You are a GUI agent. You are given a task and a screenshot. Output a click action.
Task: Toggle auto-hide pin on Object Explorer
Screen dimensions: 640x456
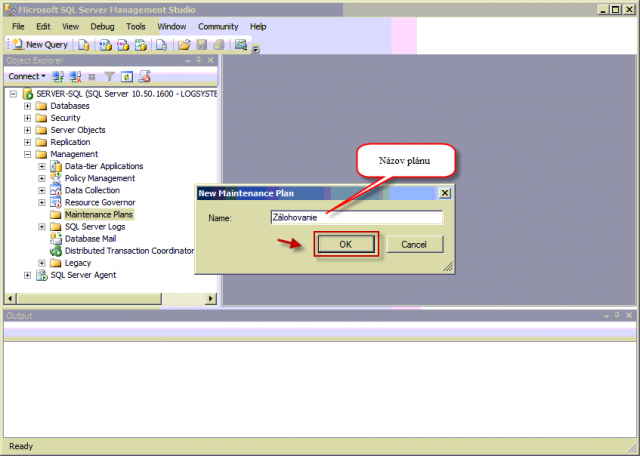click(x=199, y=60)
